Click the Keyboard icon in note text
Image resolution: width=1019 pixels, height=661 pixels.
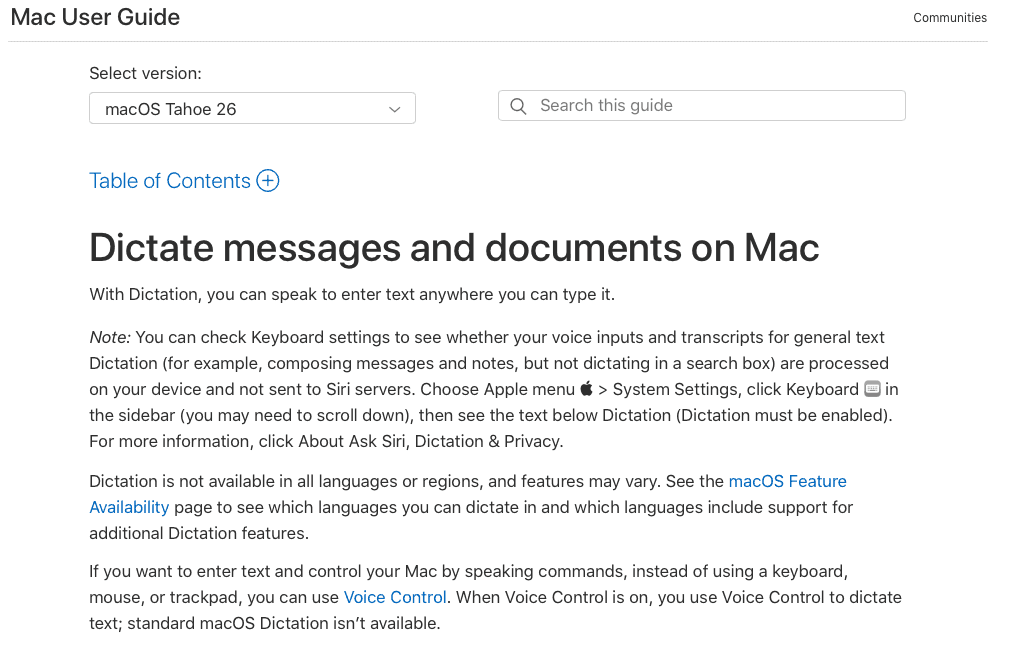point(872,389)
